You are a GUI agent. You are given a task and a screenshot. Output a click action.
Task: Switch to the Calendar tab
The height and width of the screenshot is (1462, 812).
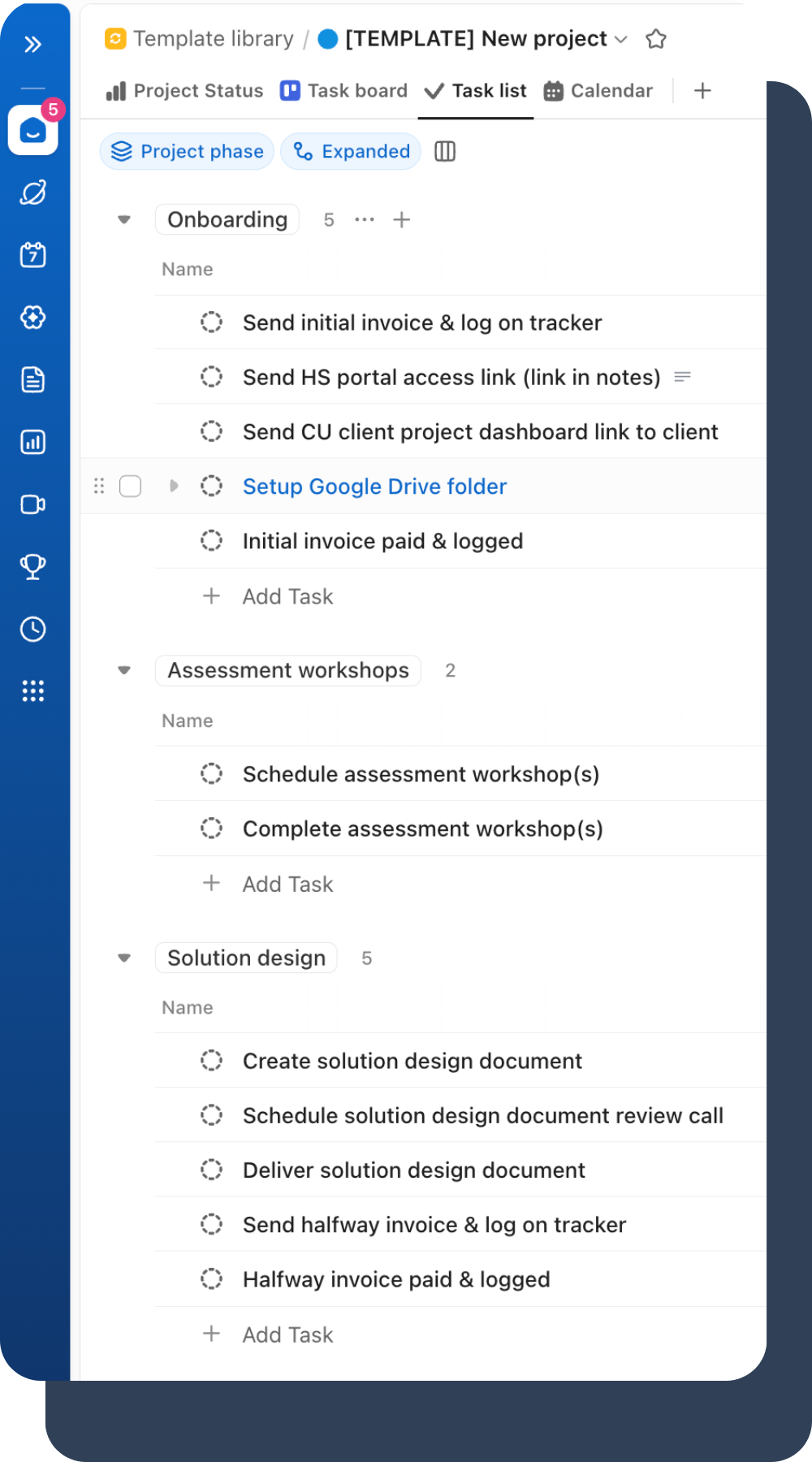(x=598, y=91)
